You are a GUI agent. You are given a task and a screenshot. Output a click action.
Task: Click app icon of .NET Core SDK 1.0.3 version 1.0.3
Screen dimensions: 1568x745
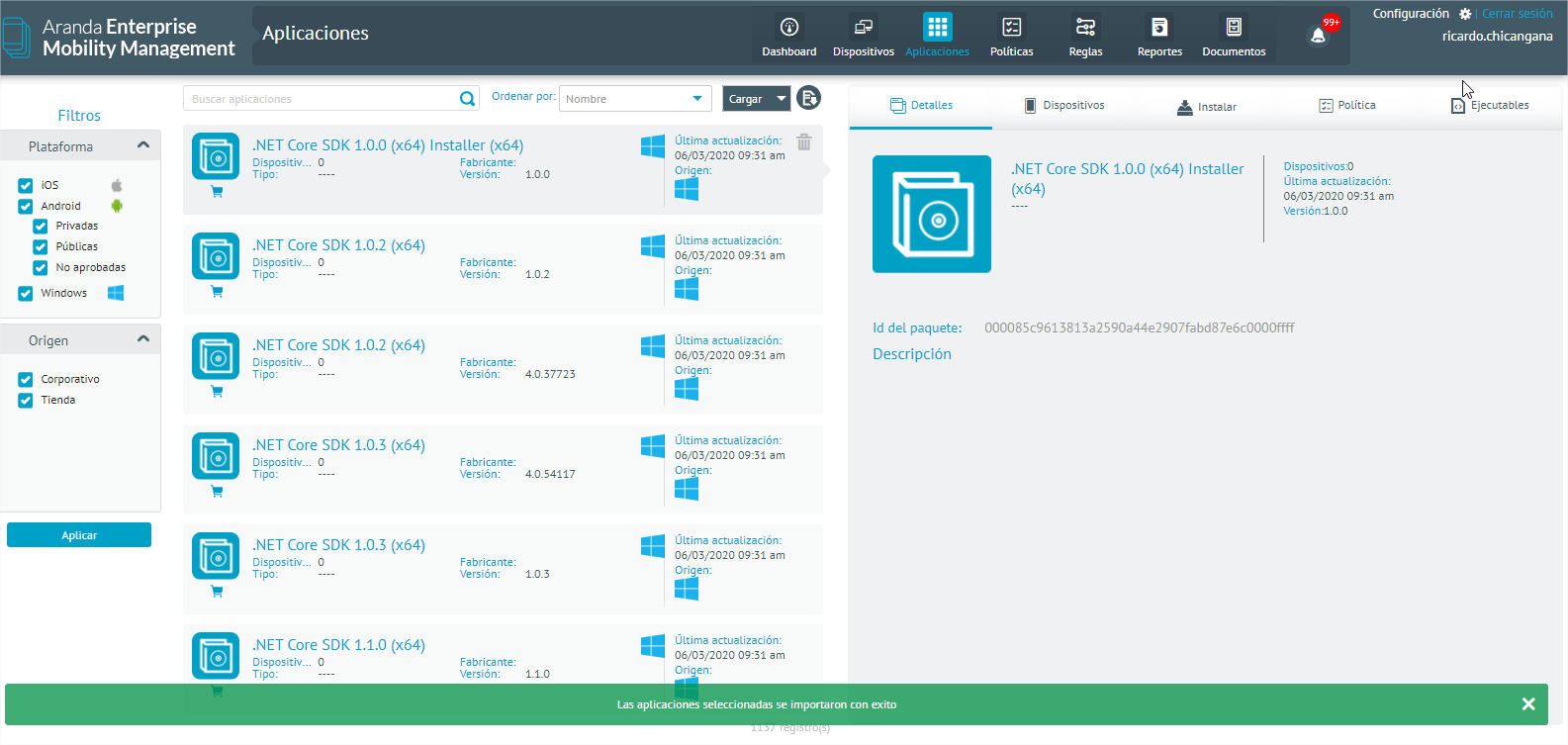[216, 556]
